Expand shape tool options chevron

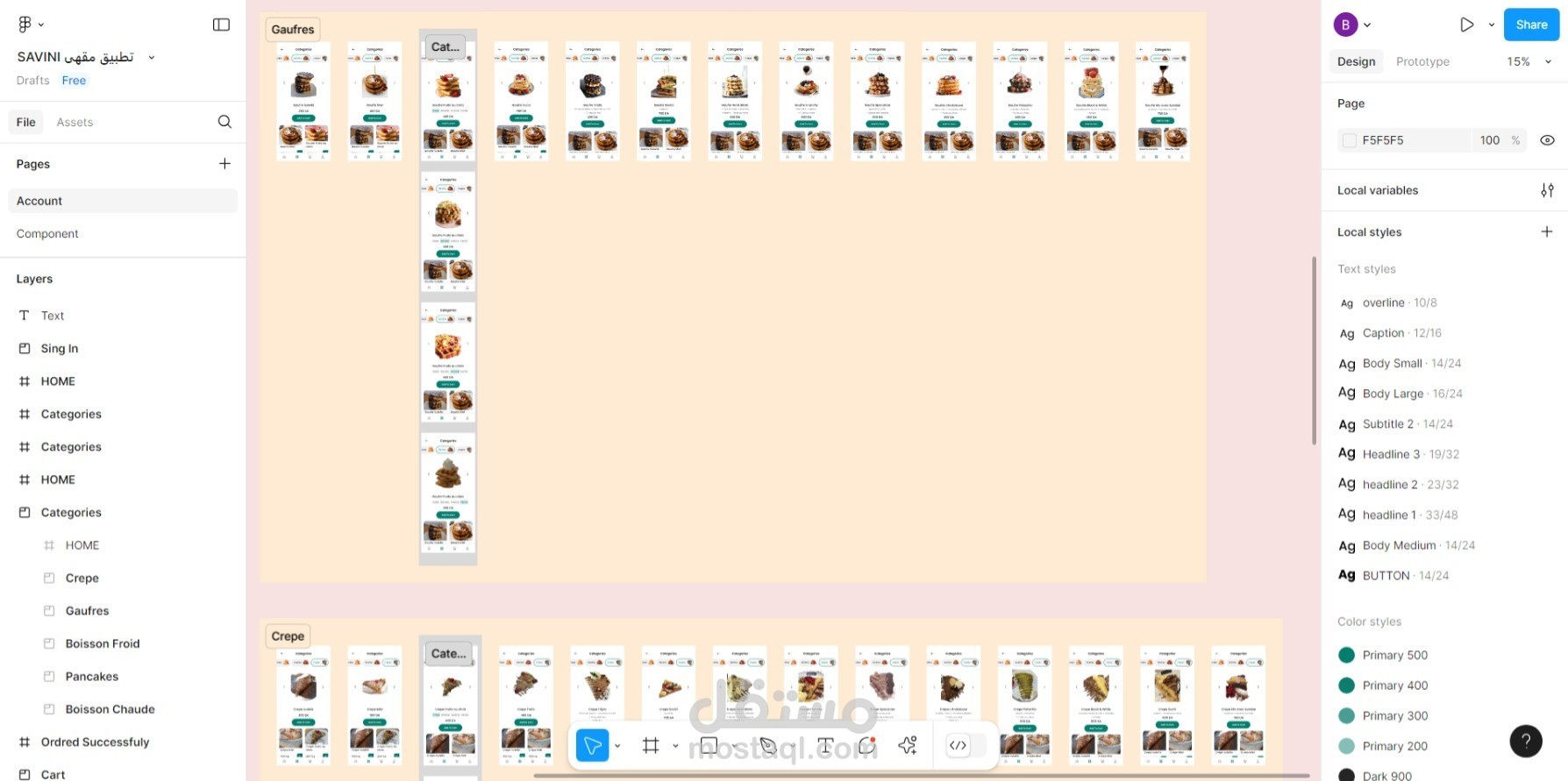click(733, 746)
